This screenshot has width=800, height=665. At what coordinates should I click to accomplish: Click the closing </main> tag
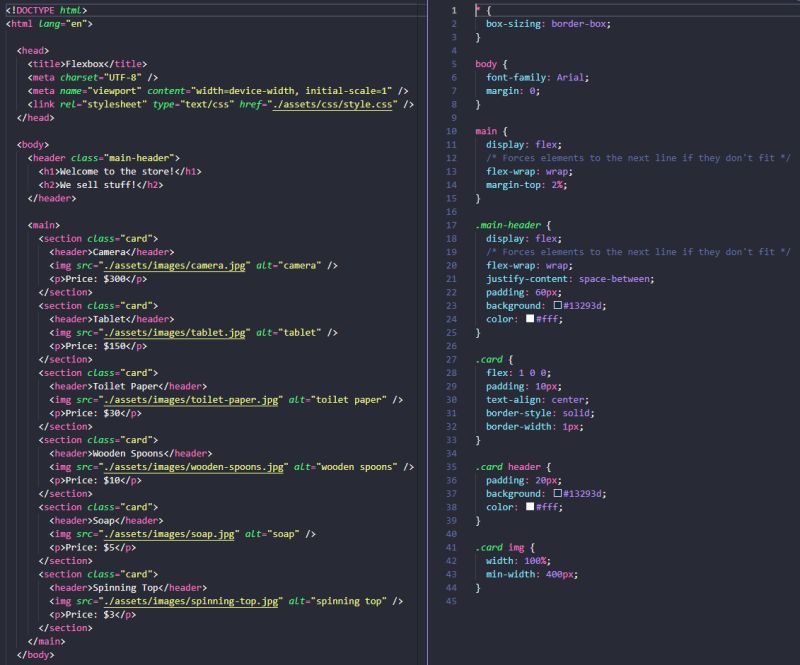pyautogui.click(x=46, y=641)
